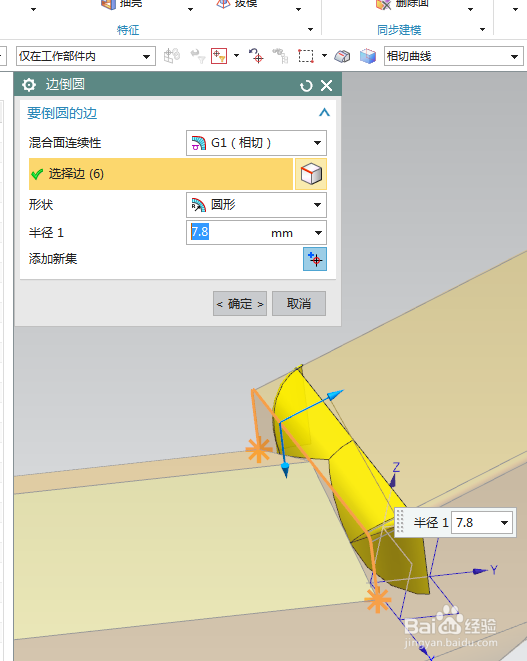Open the snap point icon dropdown arrow
The image size is (527, 661).
[x=236, y=56]
